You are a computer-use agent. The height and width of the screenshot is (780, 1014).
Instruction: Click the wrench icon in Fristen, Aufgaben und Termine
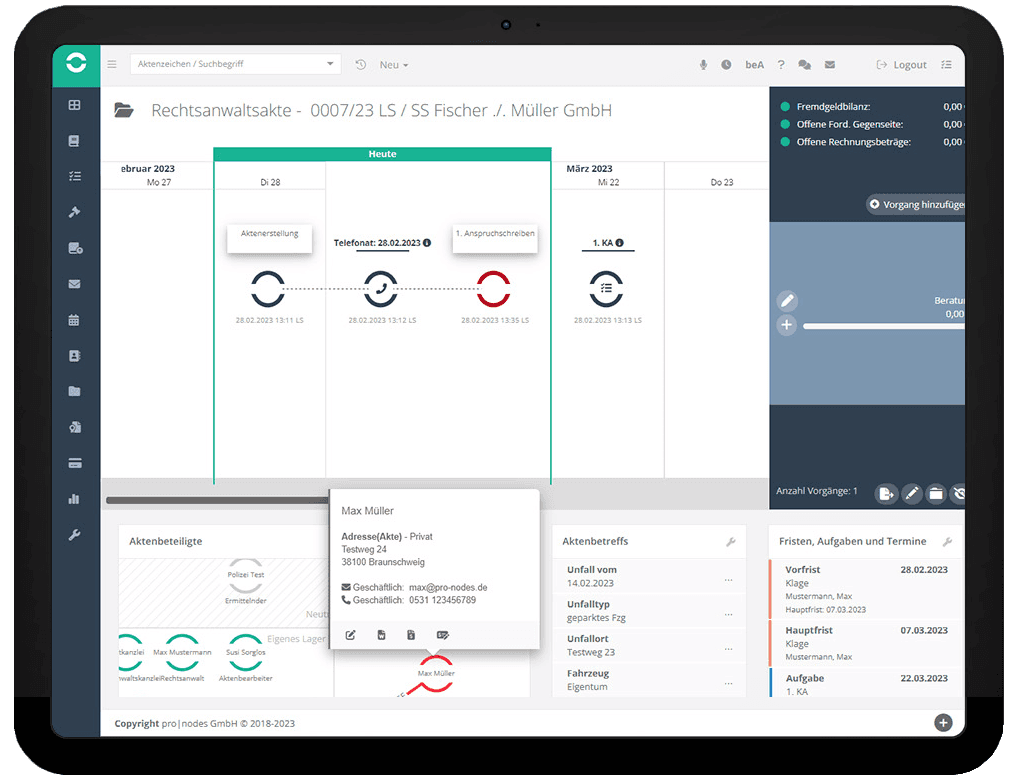tap(947, 542)
